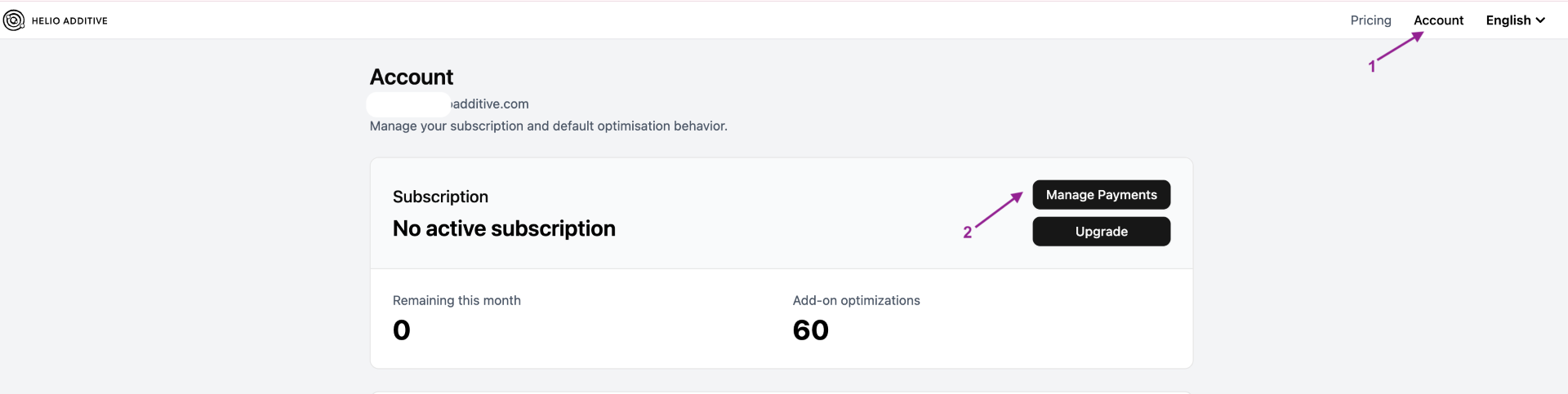The image size is (1568, 394).
Task: Click the Subscription section title
Action: pyautogui.click(x=440, y=197)
